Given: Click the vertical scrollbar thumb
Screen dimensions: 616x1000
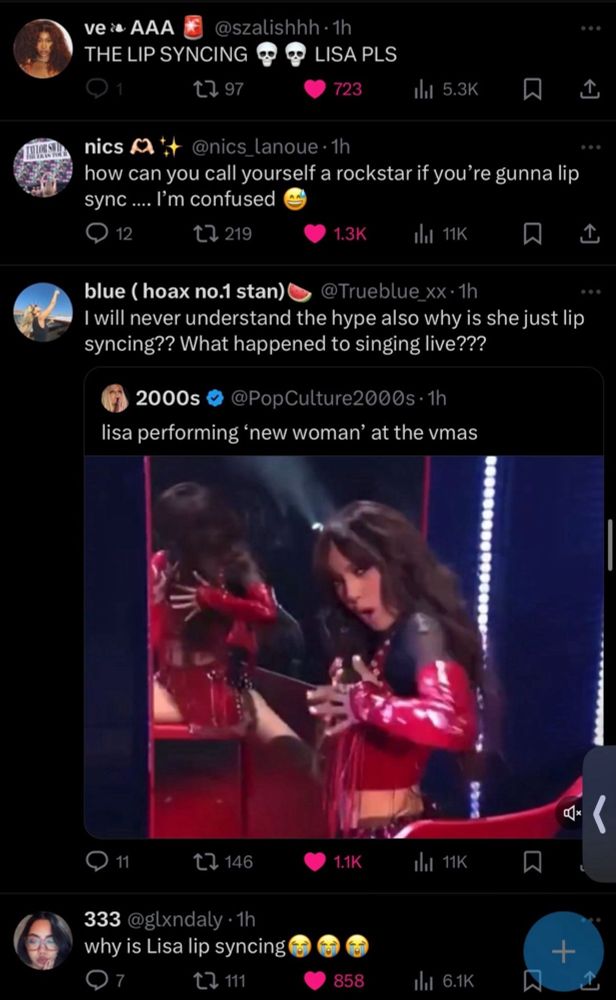Looking at the screenshot, I should point(610,544).
